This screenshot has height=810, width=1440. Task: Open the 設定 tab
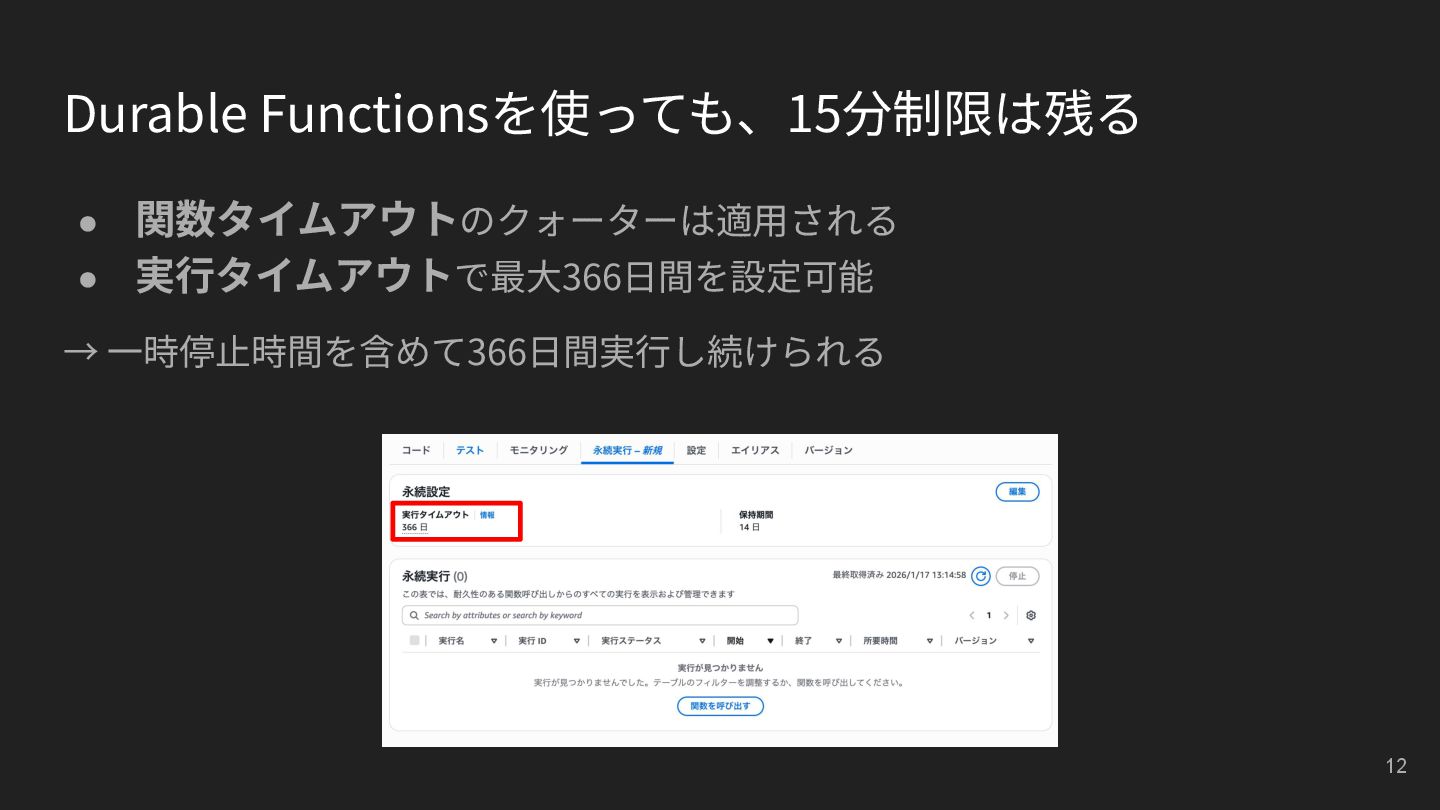point(696,450)
